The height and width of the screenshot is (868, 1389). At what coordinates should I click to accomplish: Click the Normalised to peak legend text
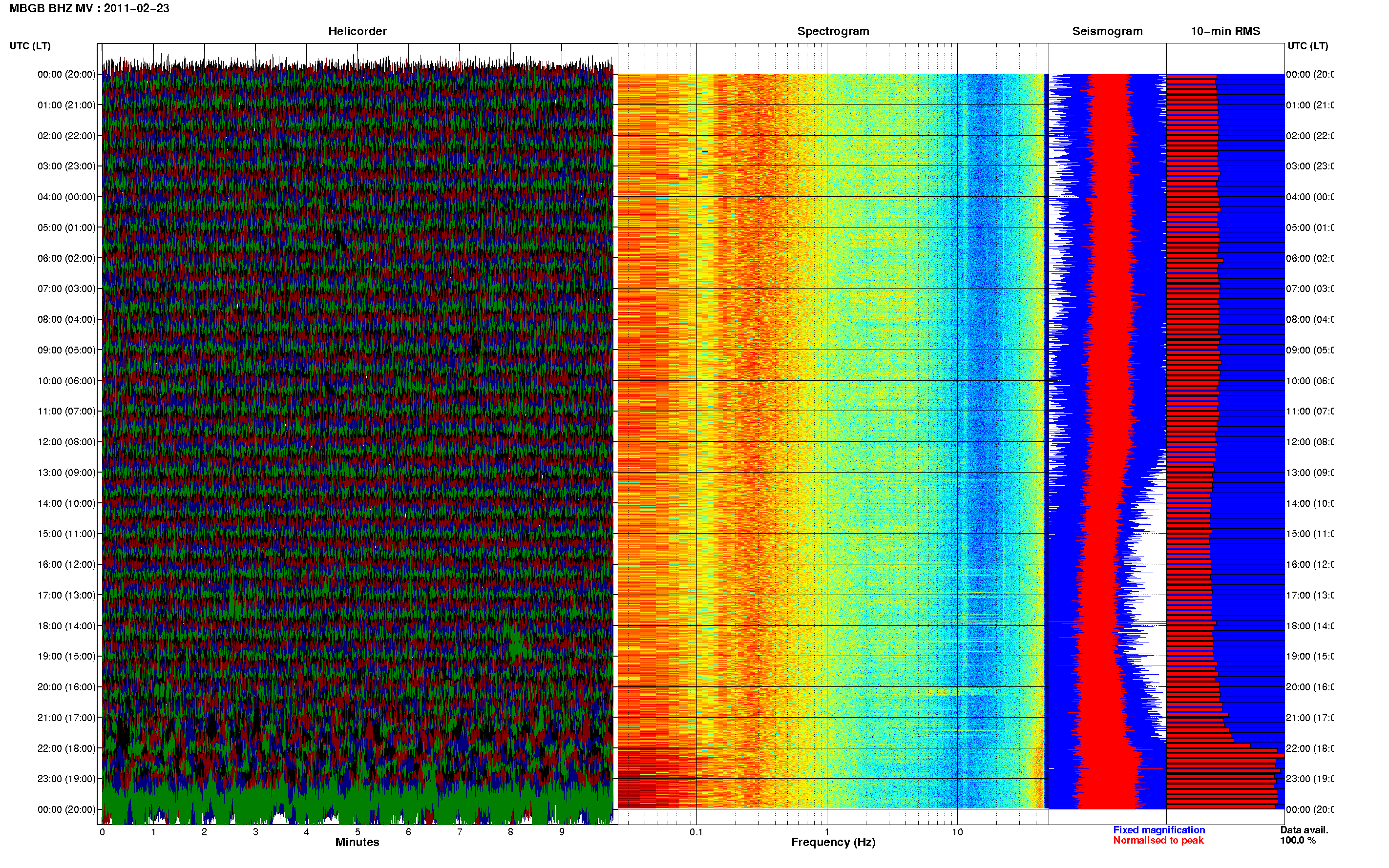click(x=1158, y=841)
